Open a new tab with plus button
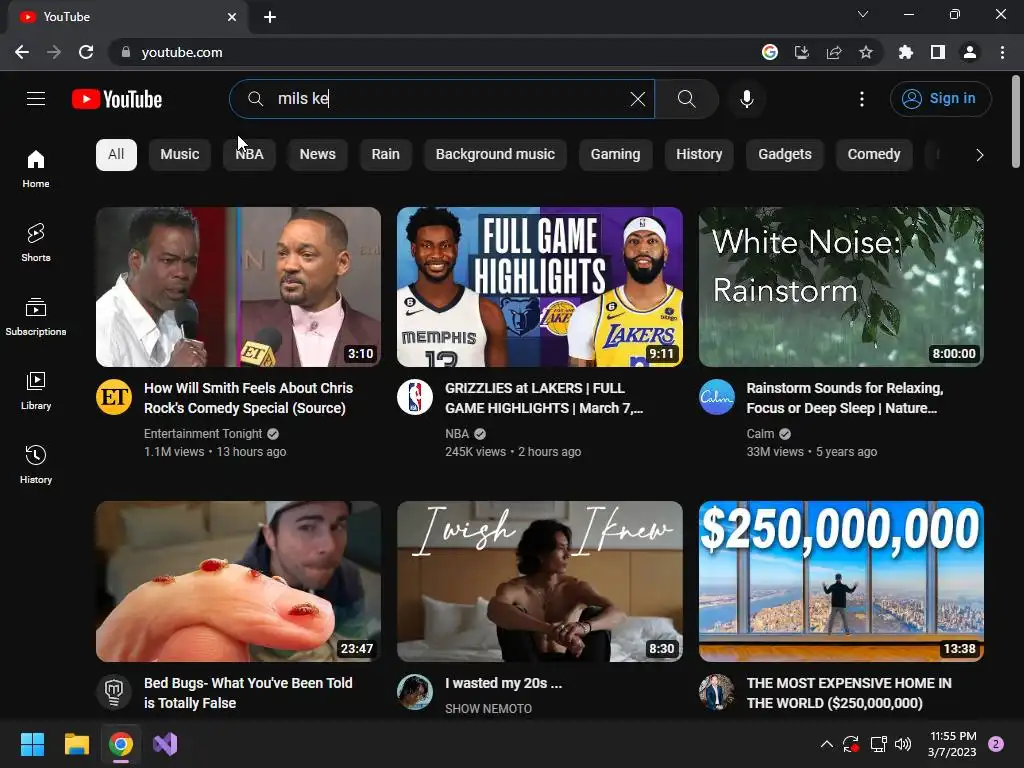This screenshot has width=1024, height=768. click(270, 17)
